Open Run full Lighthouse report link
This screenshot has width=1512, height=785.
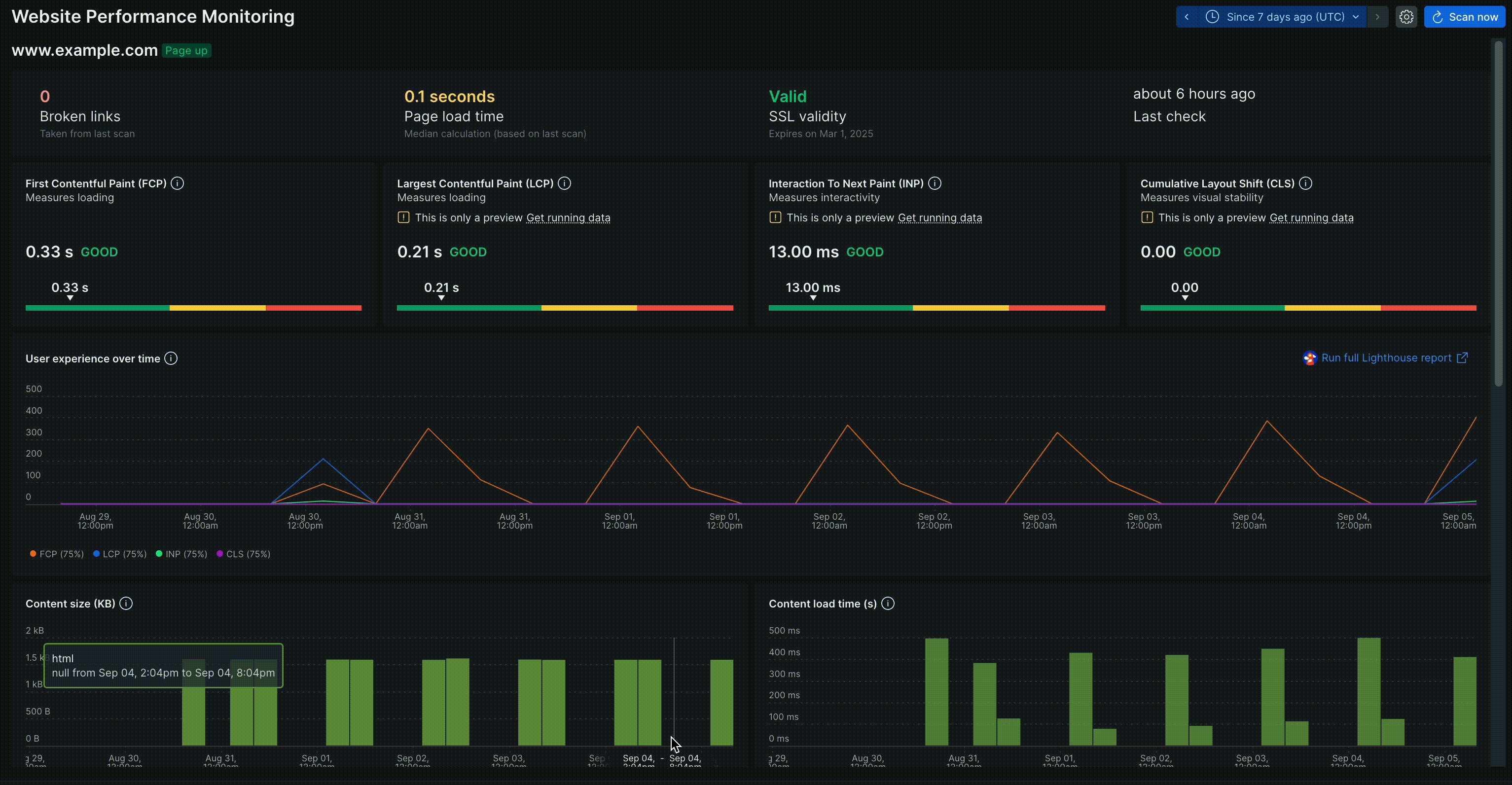(x=1386, y=358)
